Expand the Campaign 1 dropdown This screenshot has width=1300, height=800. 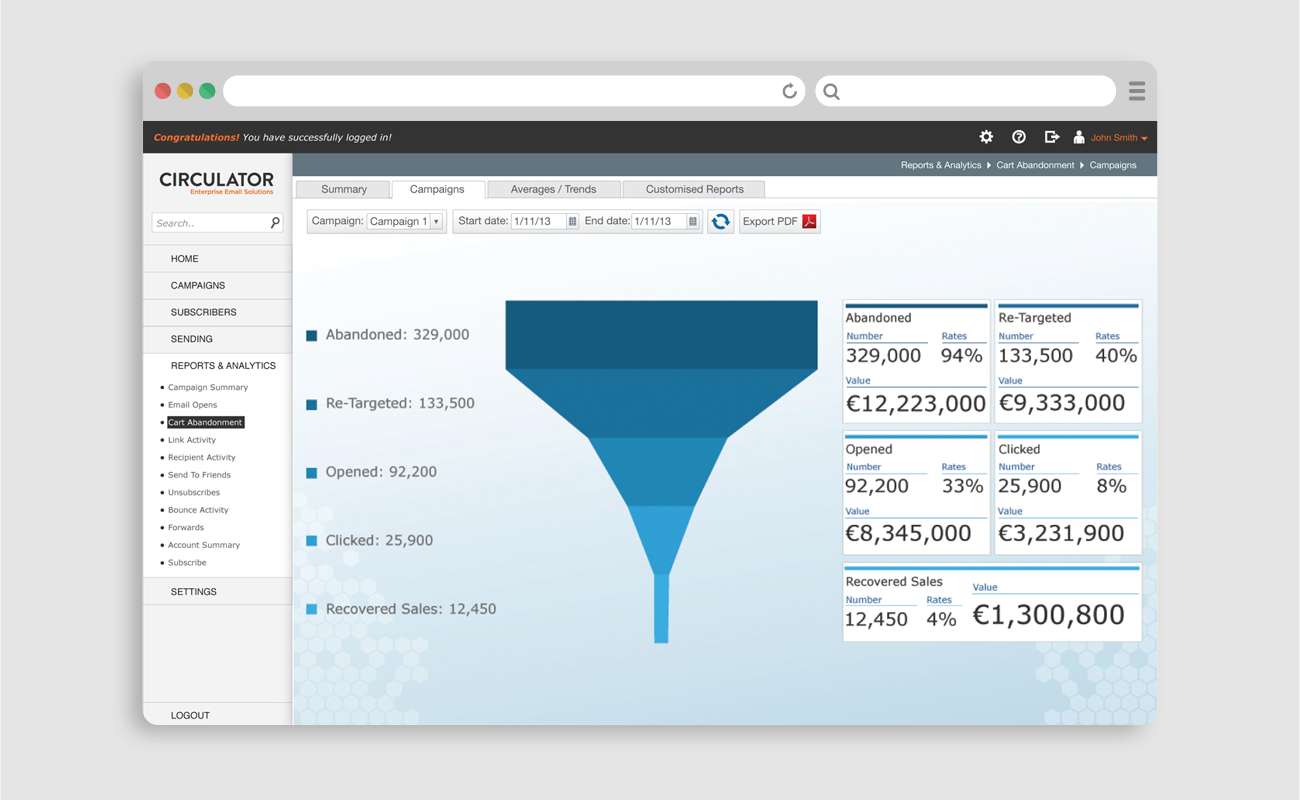pos(436,222)
